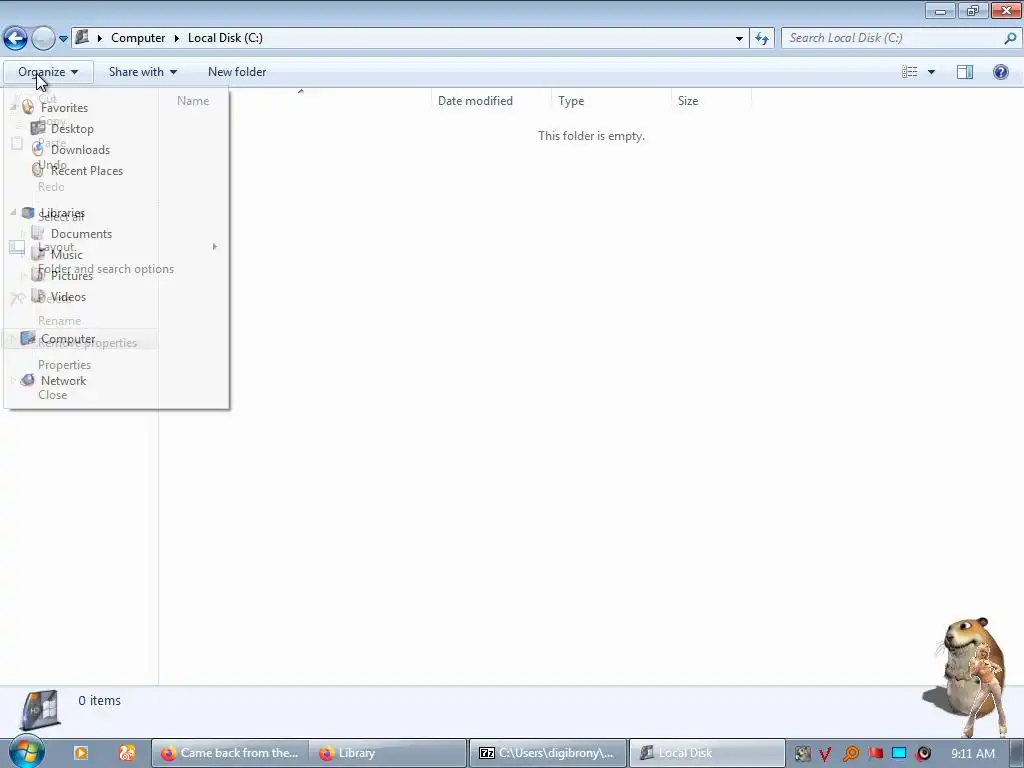1024x768 pixels.
Task: Show the preview pane
Action: click(x=965, y=72)
